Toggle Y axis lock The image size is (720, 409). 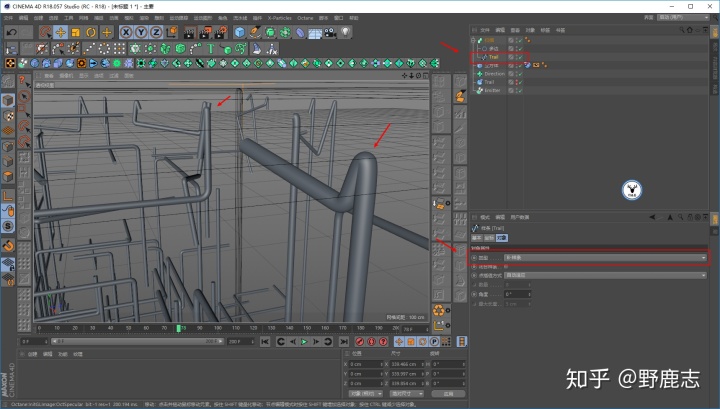tap(141, 32)
